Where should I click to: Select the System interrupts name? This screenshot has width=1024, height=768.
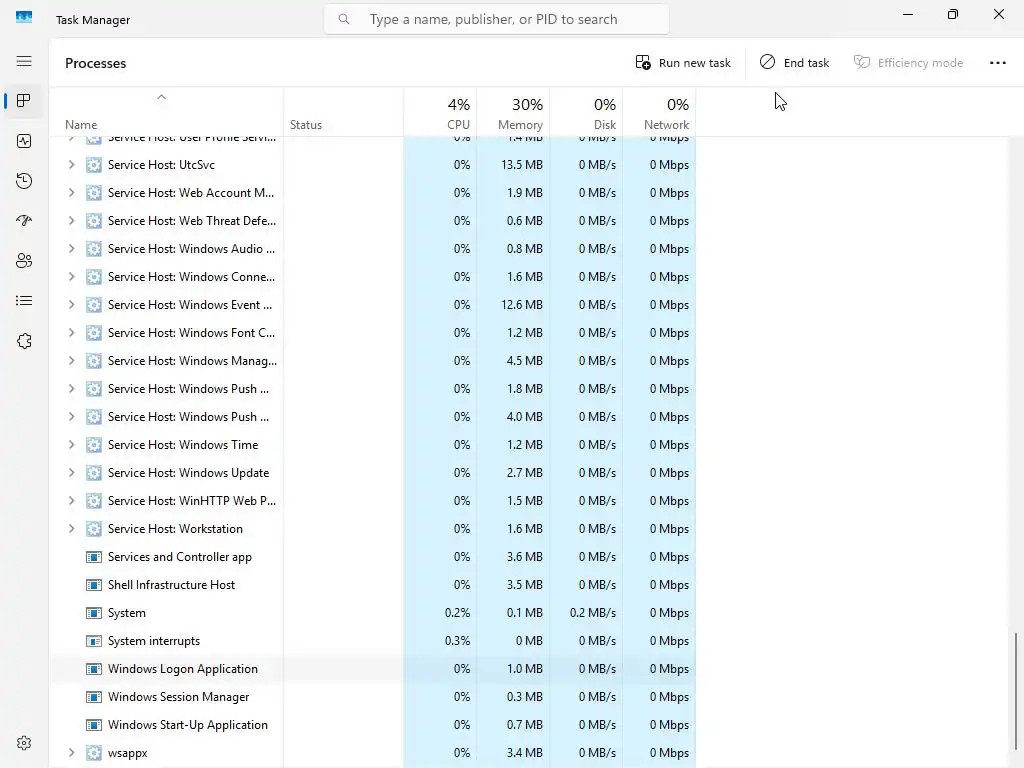point(154,641)
